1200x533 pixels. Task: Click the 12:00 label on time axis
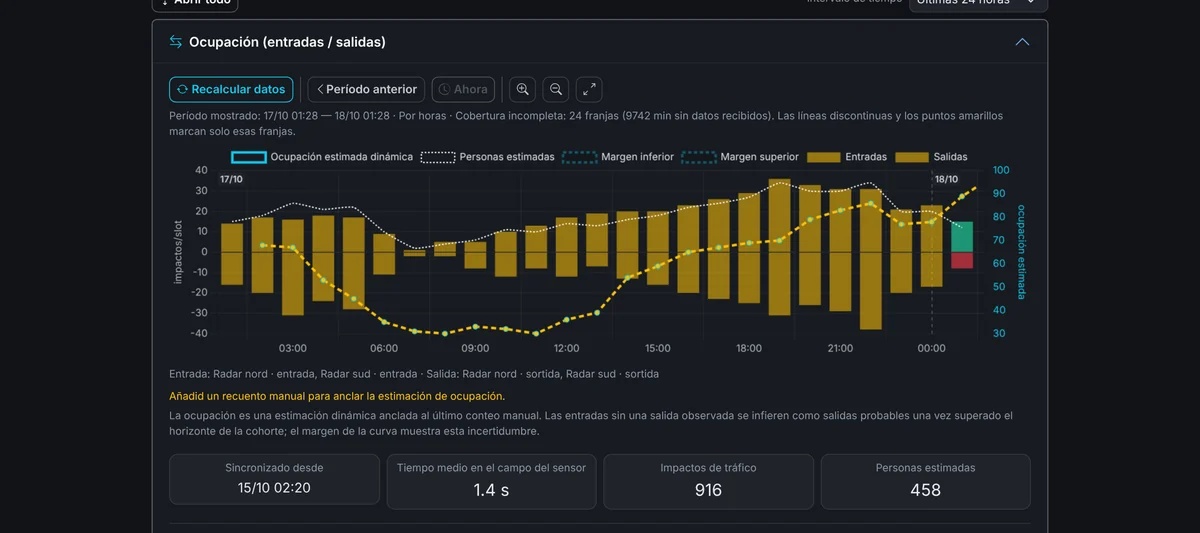(x=566, y=348)
